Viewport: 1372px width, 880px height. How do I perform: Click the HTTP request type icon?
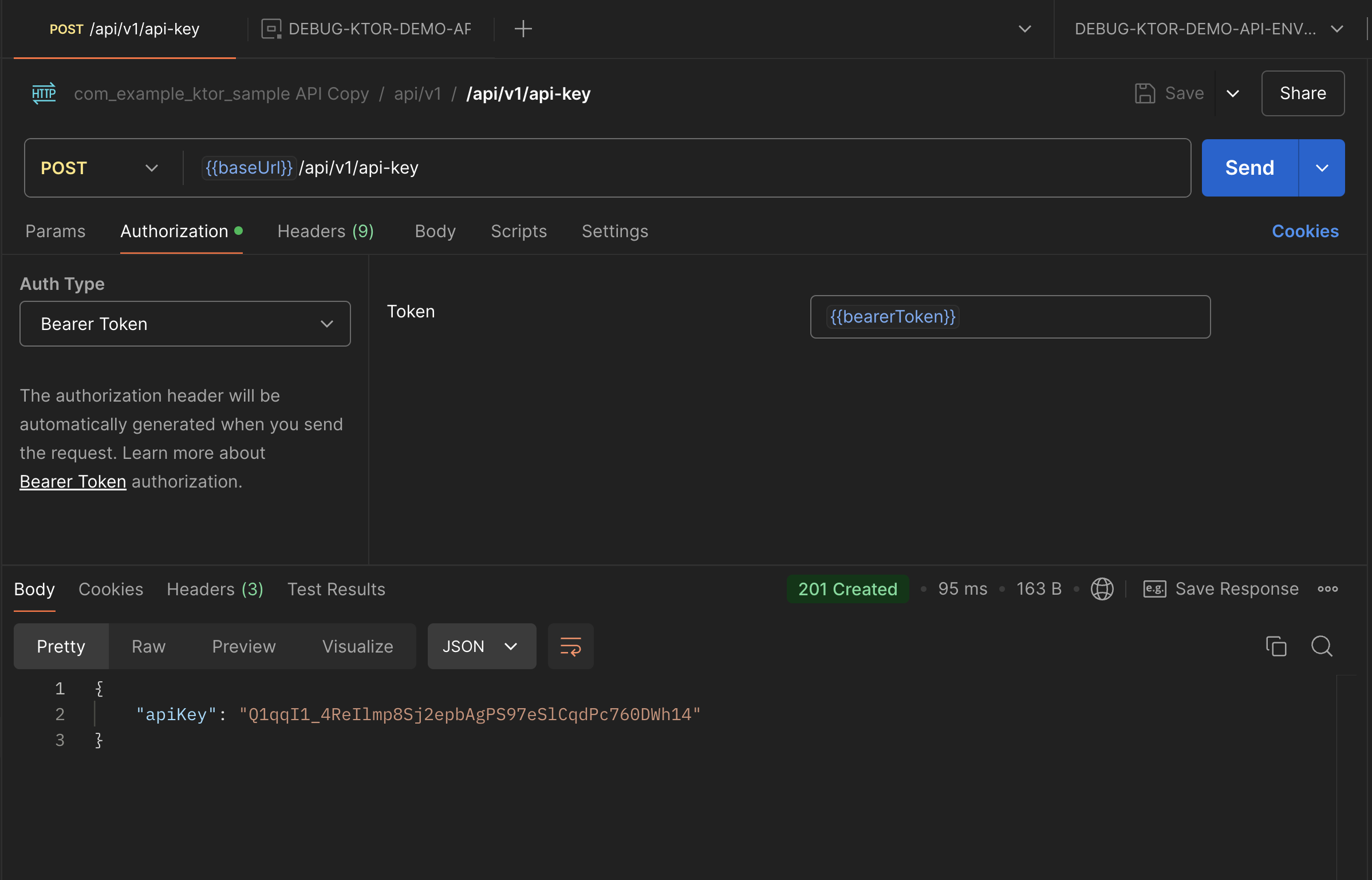click(x=44, y=93)
